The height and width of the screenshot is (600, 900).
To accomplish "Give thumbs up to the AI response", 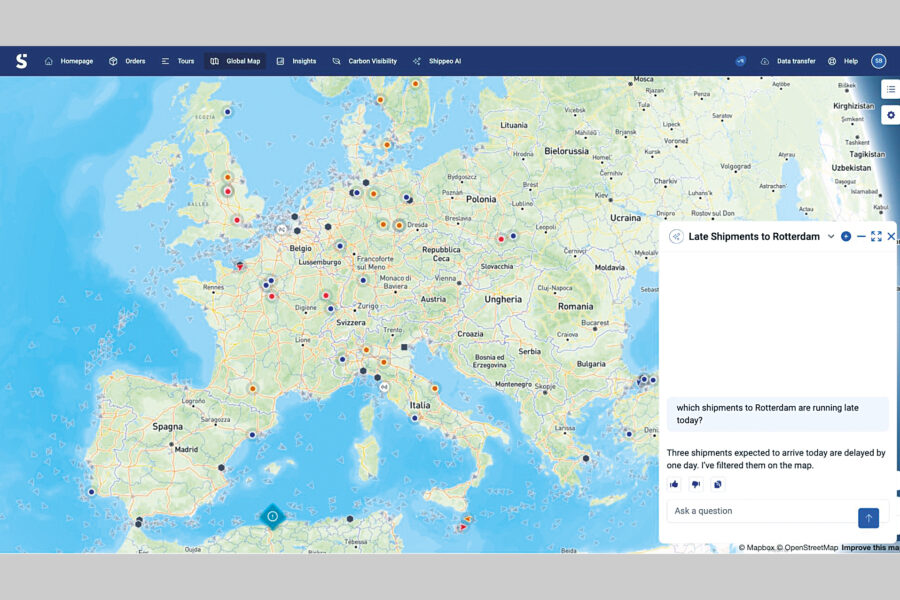I will click(x=674, y=484).
